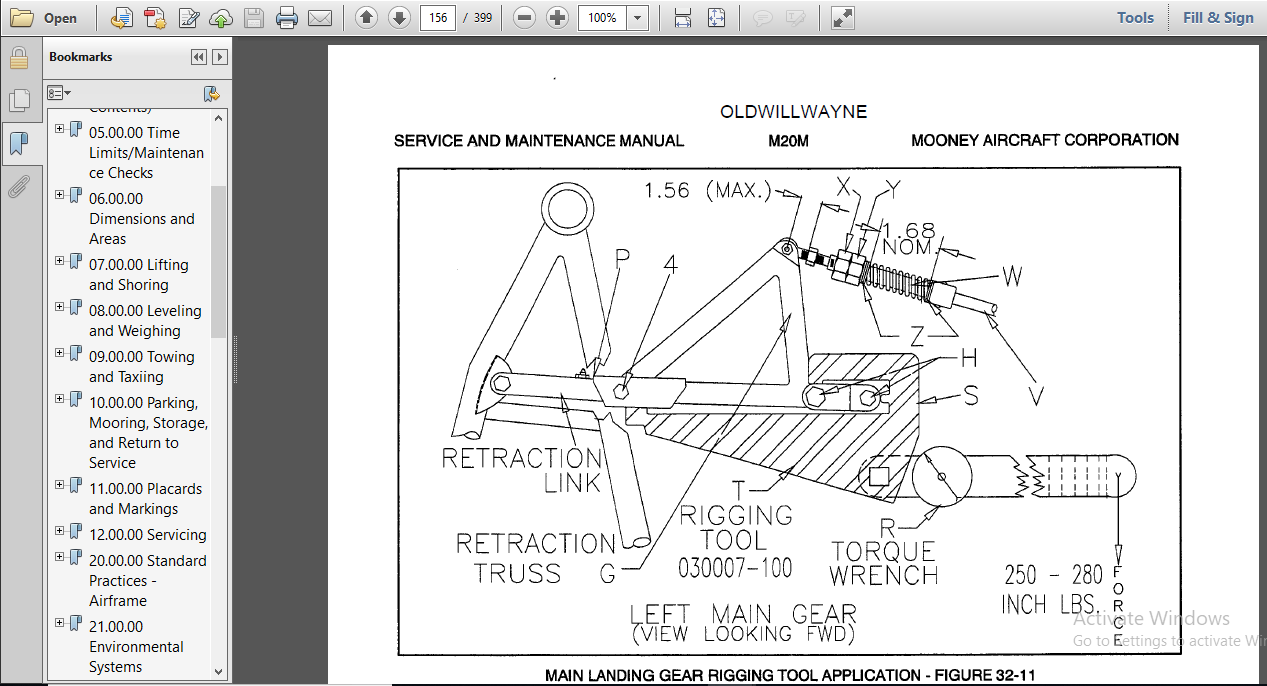Jump to 12.00.00 Servicing bookmark
The height and width of the screenshot is (686, 1267).
pos(147,534)
